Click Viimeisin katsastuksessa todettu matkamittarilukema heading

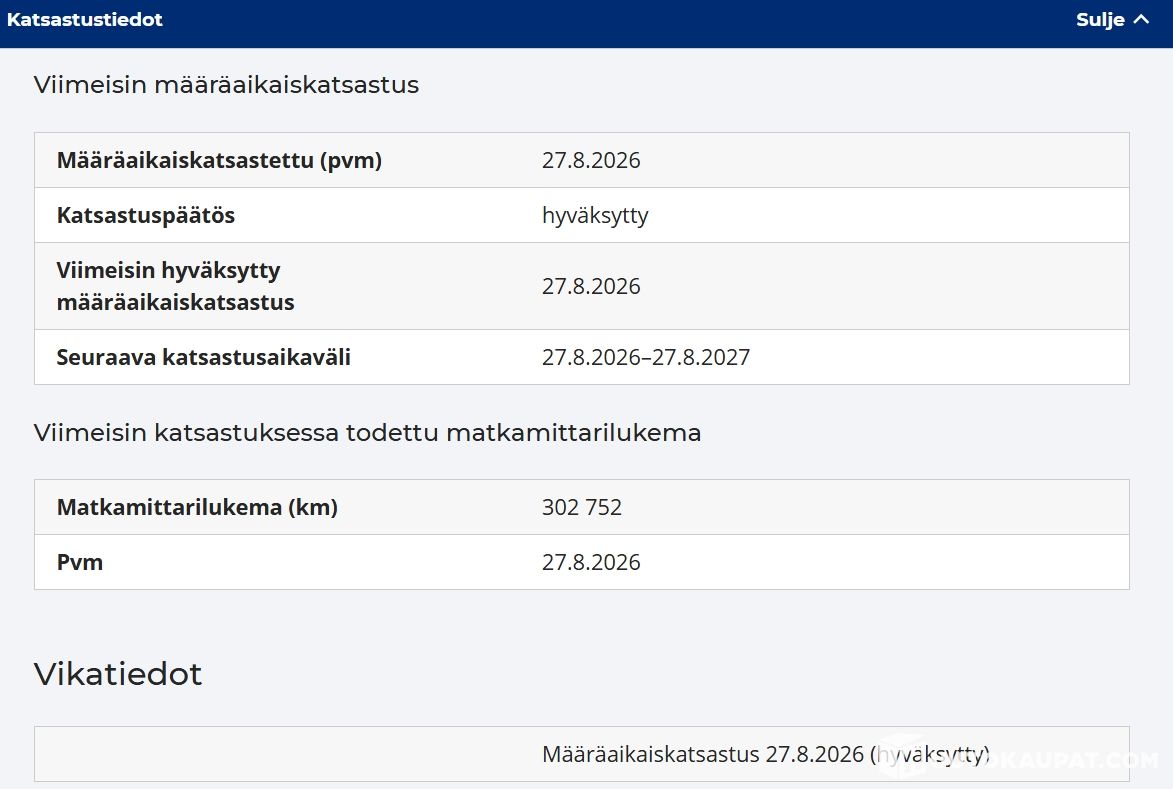tap(367, 432)
